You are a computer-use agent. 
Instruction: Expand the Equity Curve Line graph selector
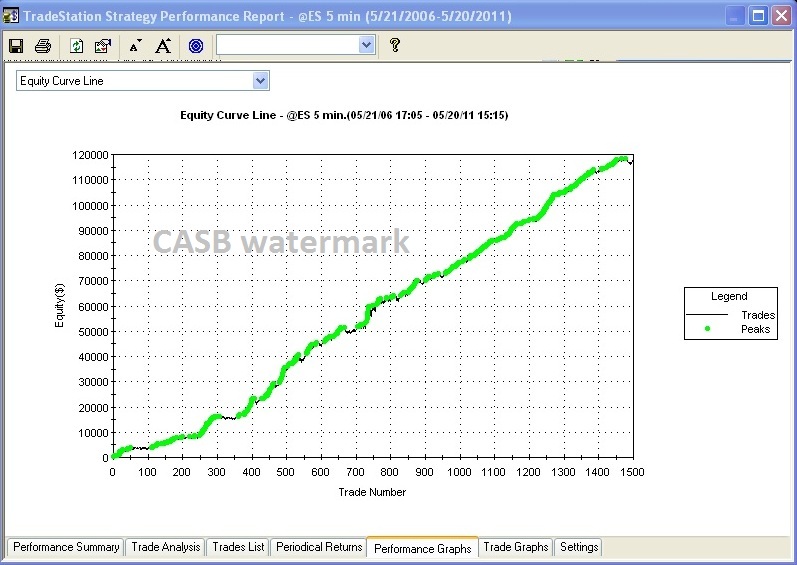260,81
